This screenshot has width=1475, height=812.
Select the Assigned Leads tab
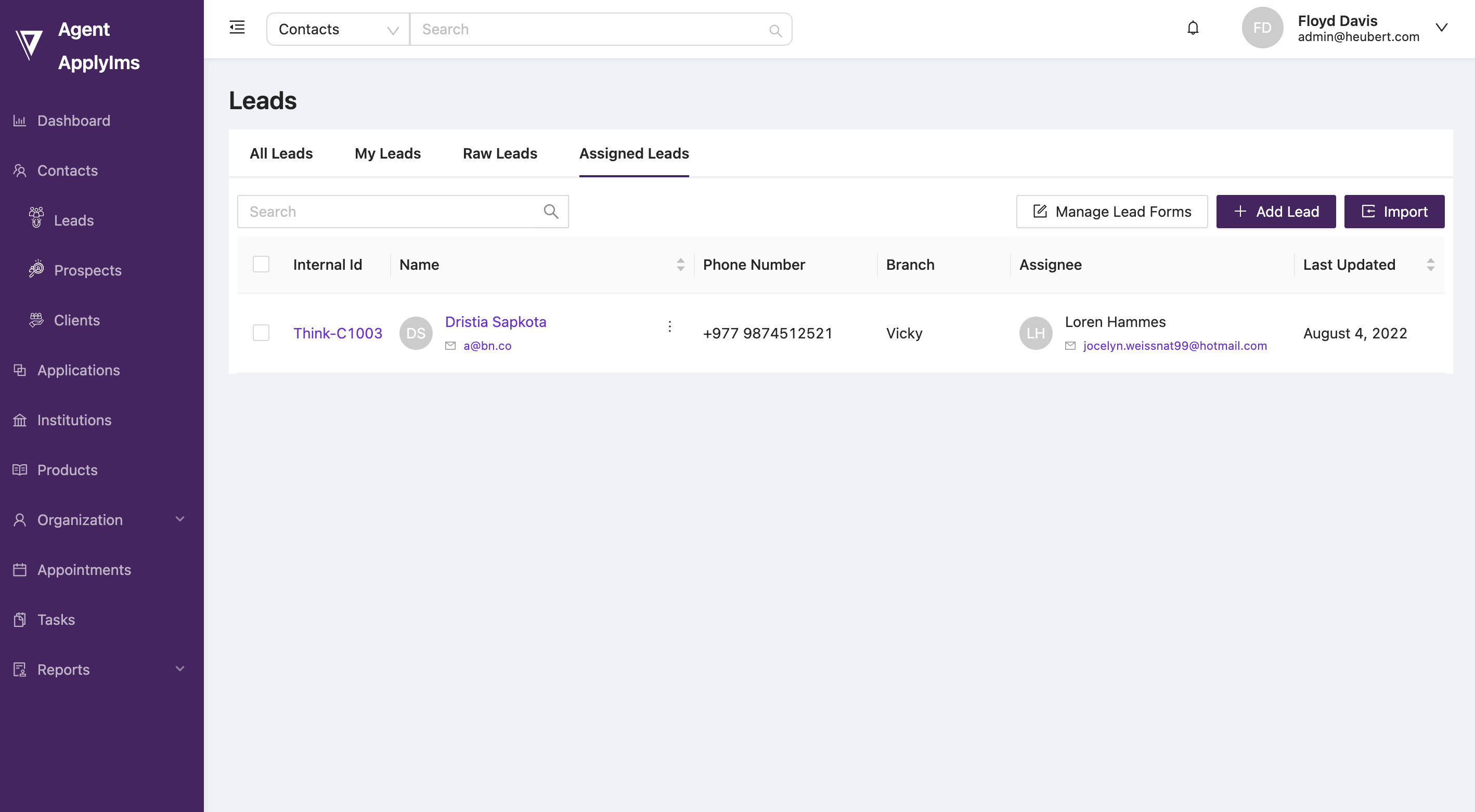tap(634, 153)
